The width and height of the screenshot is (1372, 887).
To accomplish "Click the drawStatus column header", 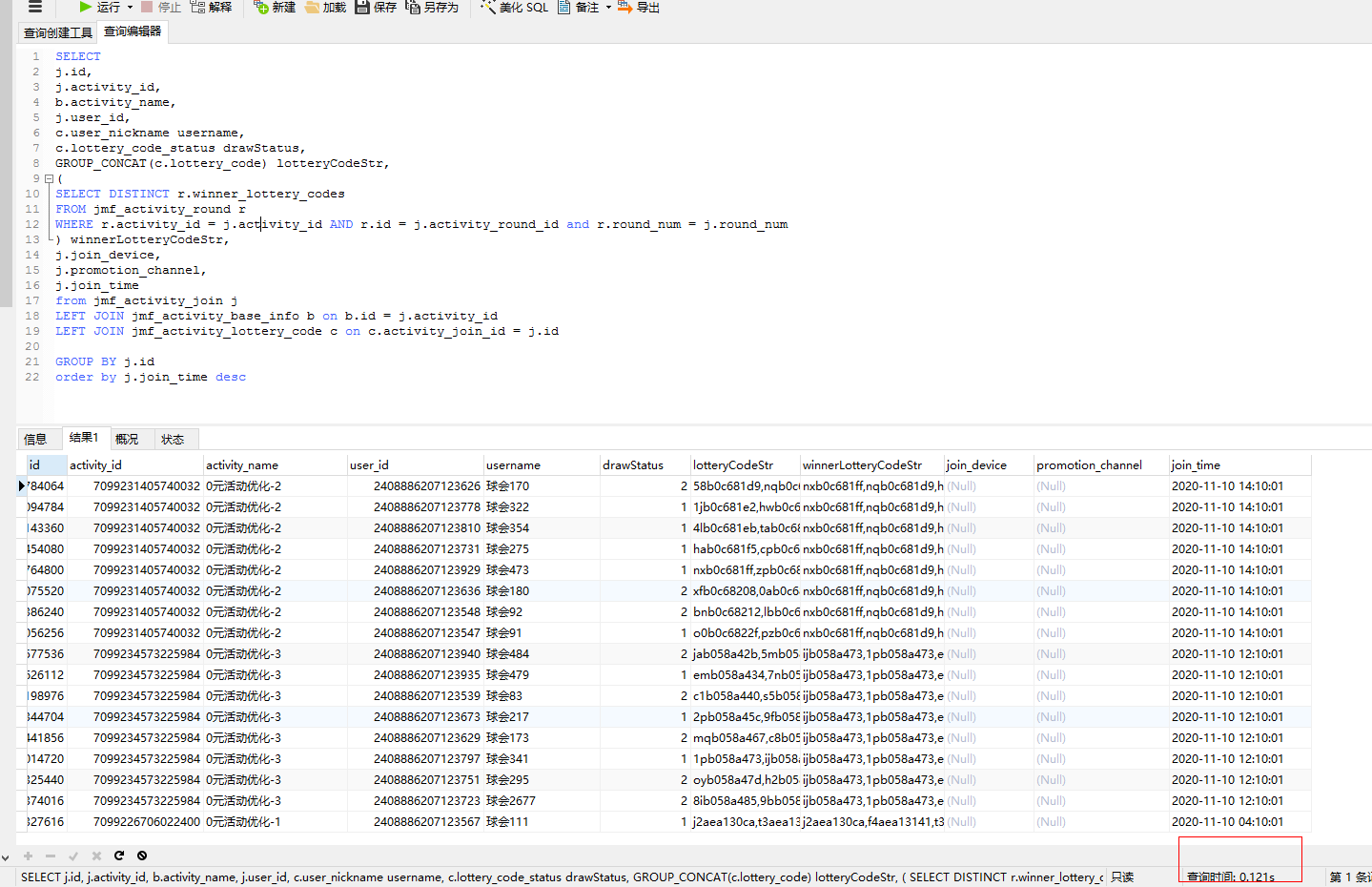I will pyautogui.click(x=645, y=464).
